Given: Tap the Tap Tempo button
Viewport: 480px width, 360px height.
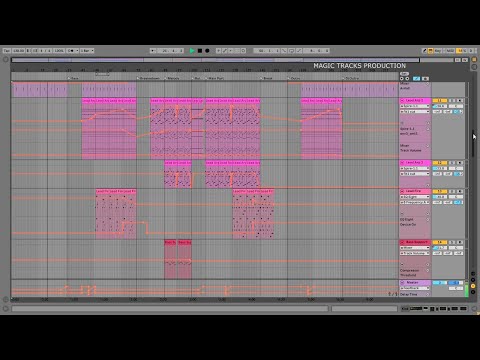Looking at the screenshot, I should (7, 51).
